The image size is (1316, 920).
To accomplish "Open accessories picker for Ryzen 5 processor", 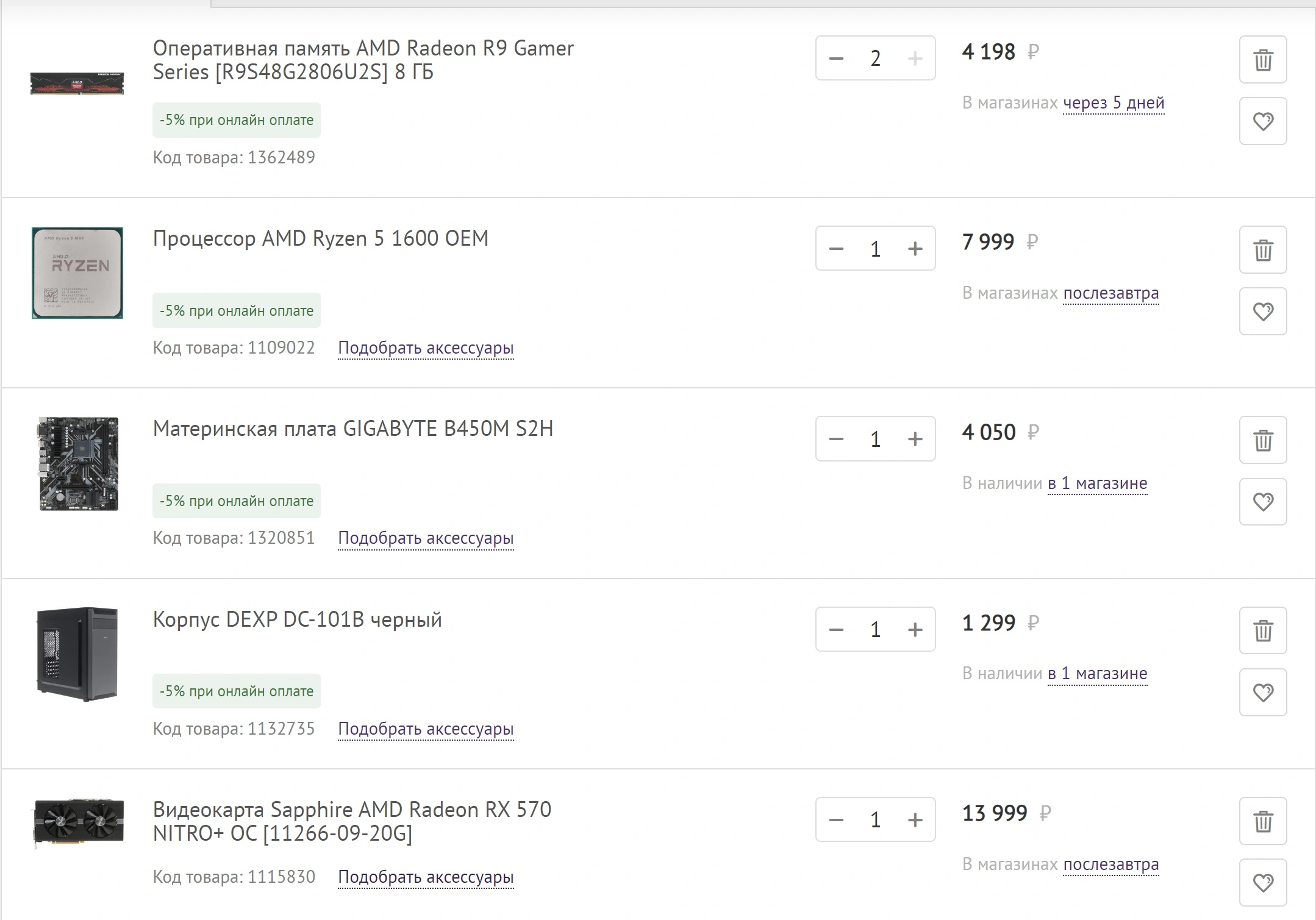I will click(426, 348).
